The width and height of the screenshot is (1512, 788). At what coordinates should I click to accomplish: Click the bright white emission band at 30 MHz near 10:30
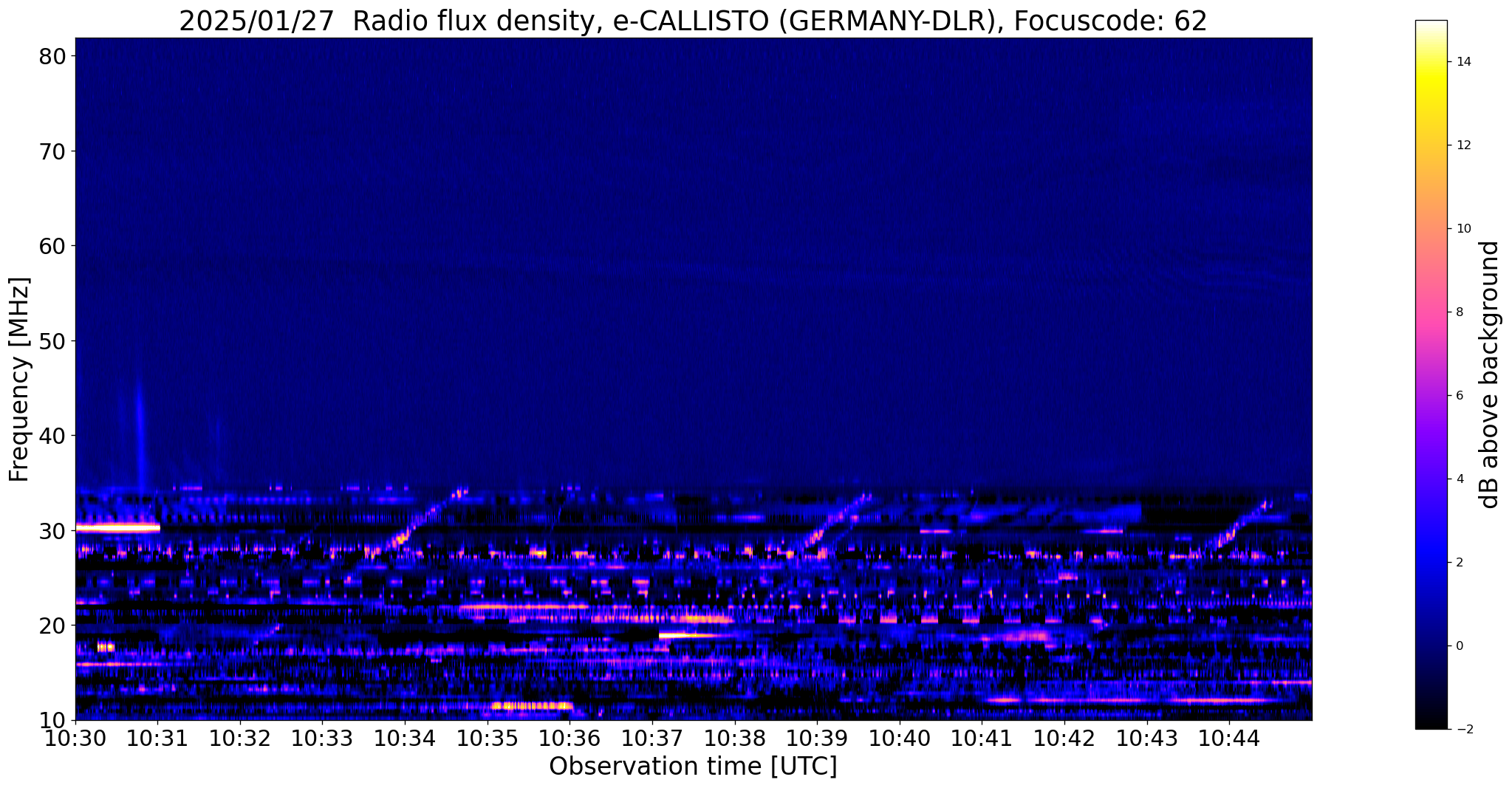(x=118, y=528)
